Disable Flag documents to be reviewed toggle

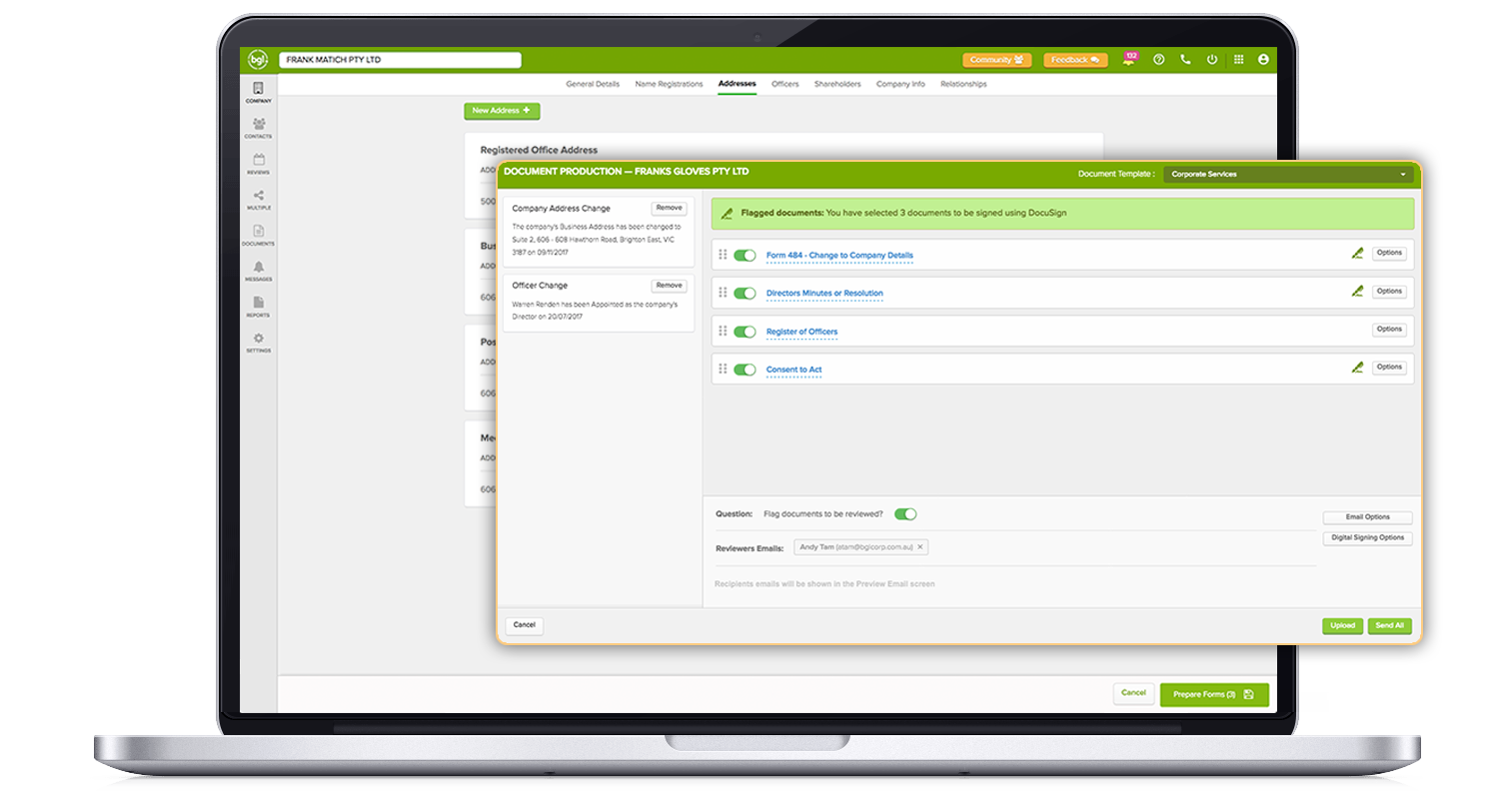(x=905, y=514)
